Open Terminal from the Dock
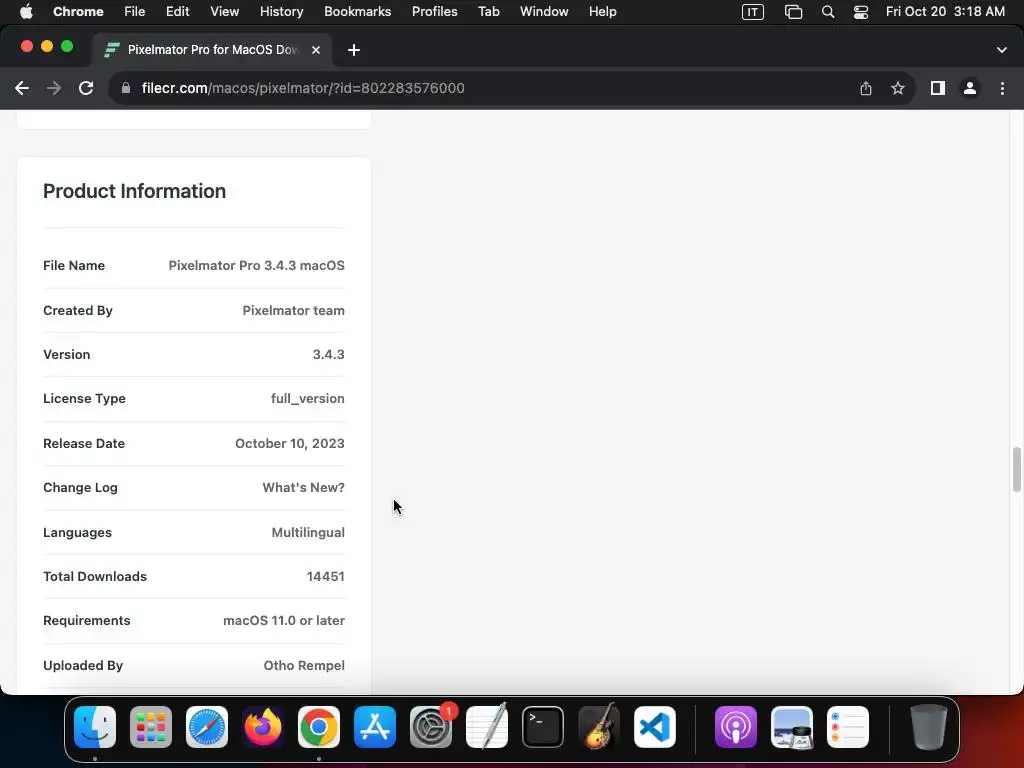This screenshot has width=1024, height=768. tap(543, 727)
